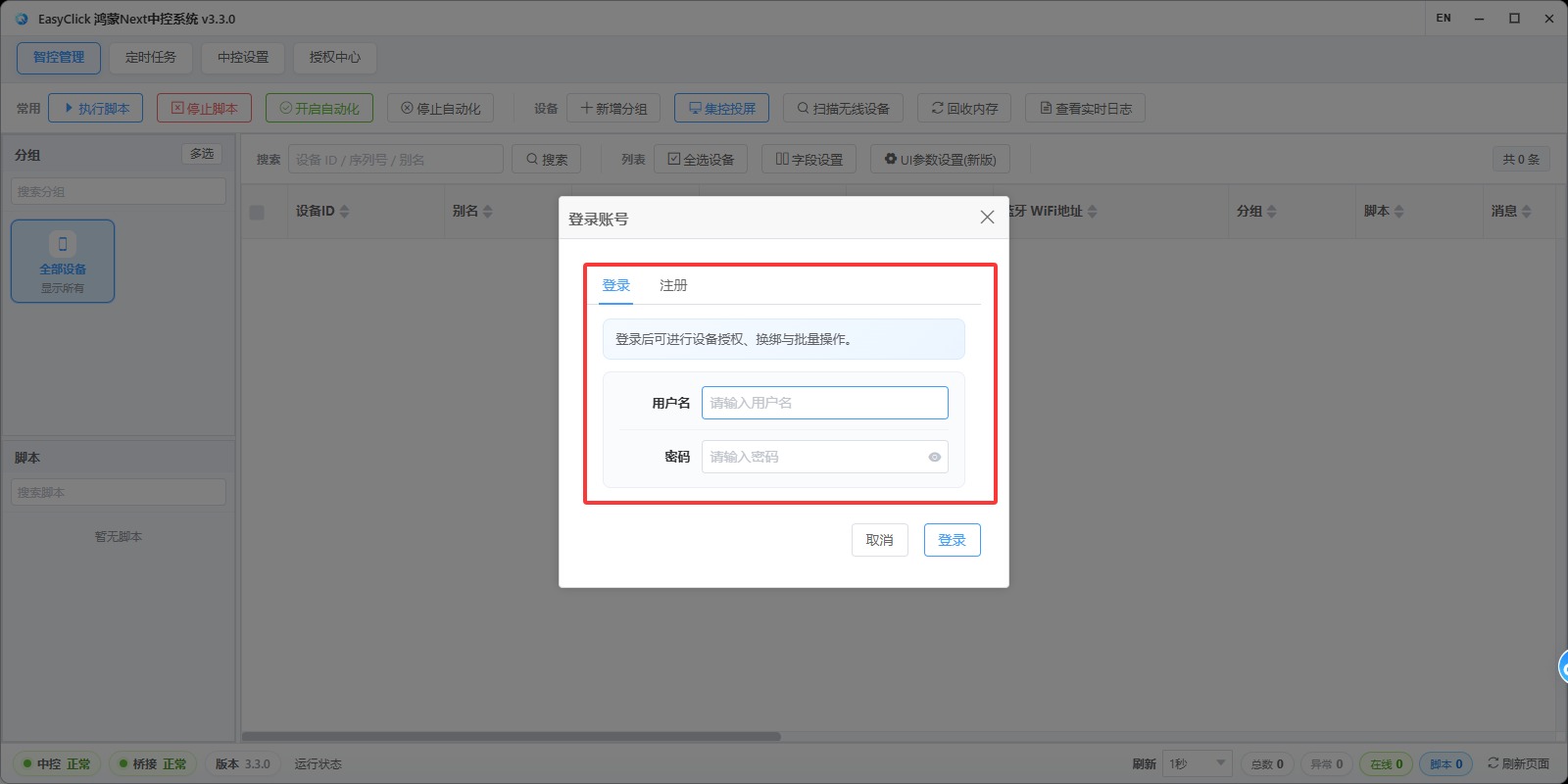
Task: Stop automation with 停止自动化
Action: coord(440,108)
